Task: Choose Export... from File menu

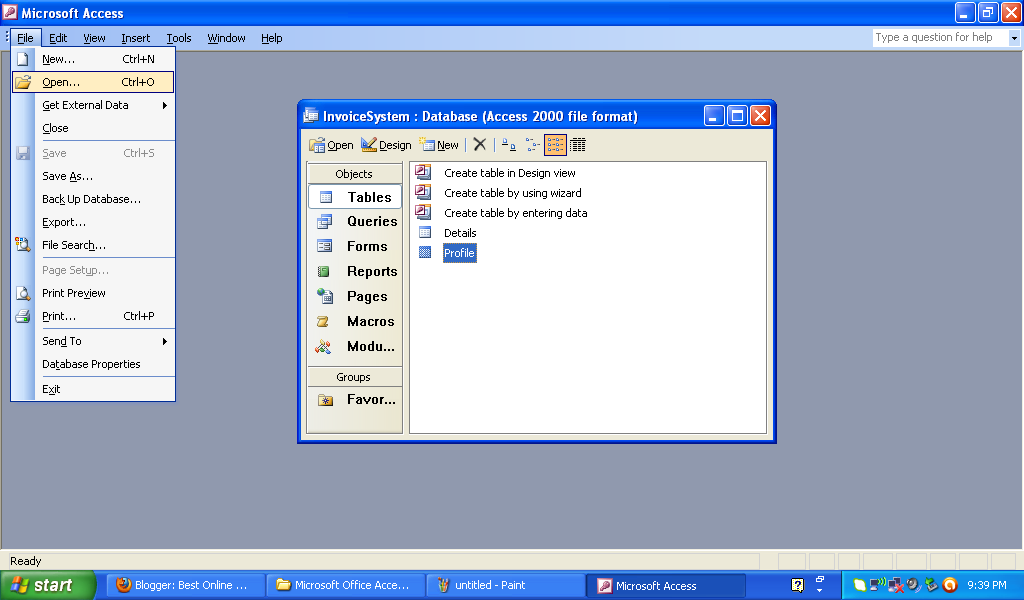Action: (x=93, y=222)
